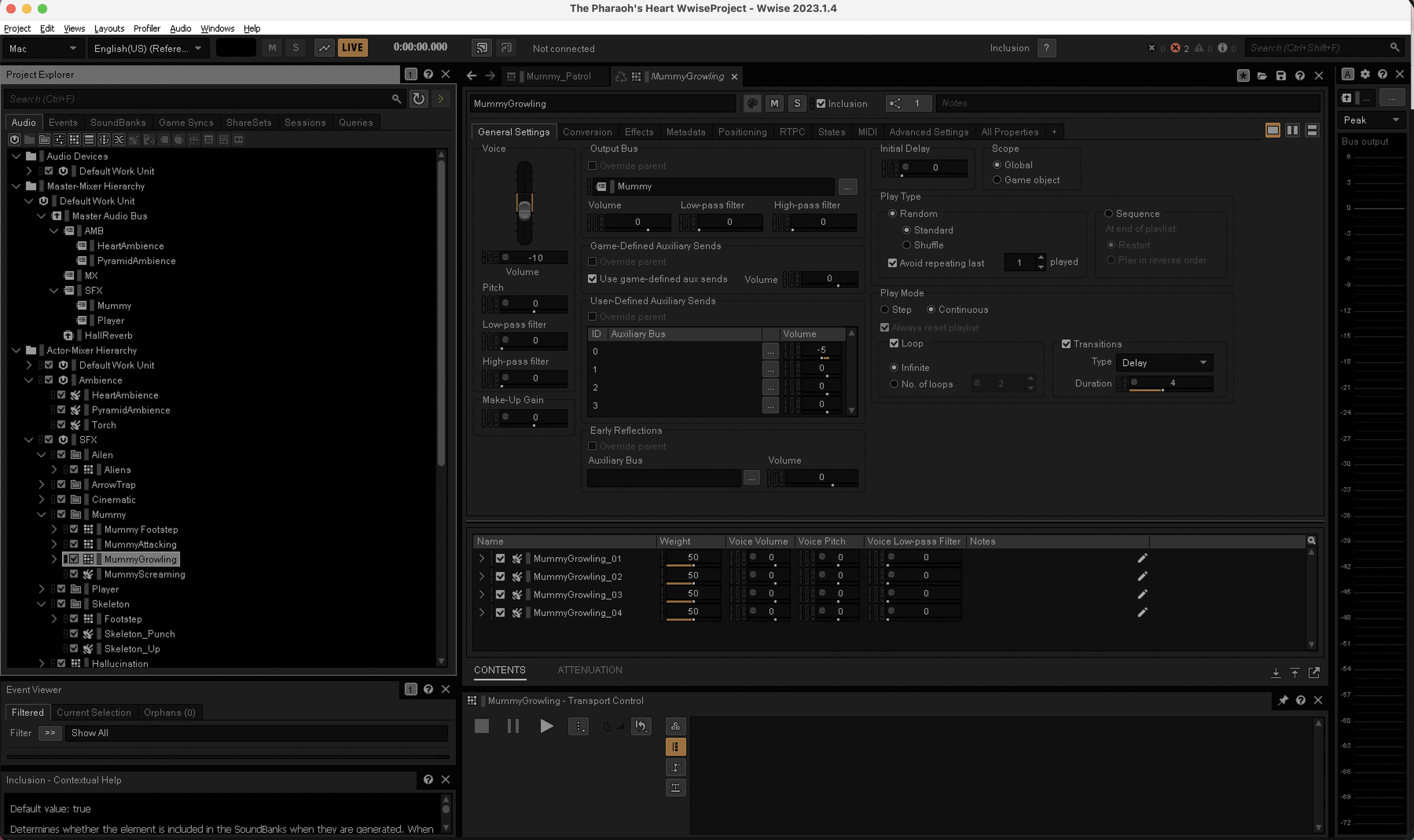This screenshot has height=840, width=1414.
Task: Select the side-by-side split layout icon
Action: click(1292, 131)
